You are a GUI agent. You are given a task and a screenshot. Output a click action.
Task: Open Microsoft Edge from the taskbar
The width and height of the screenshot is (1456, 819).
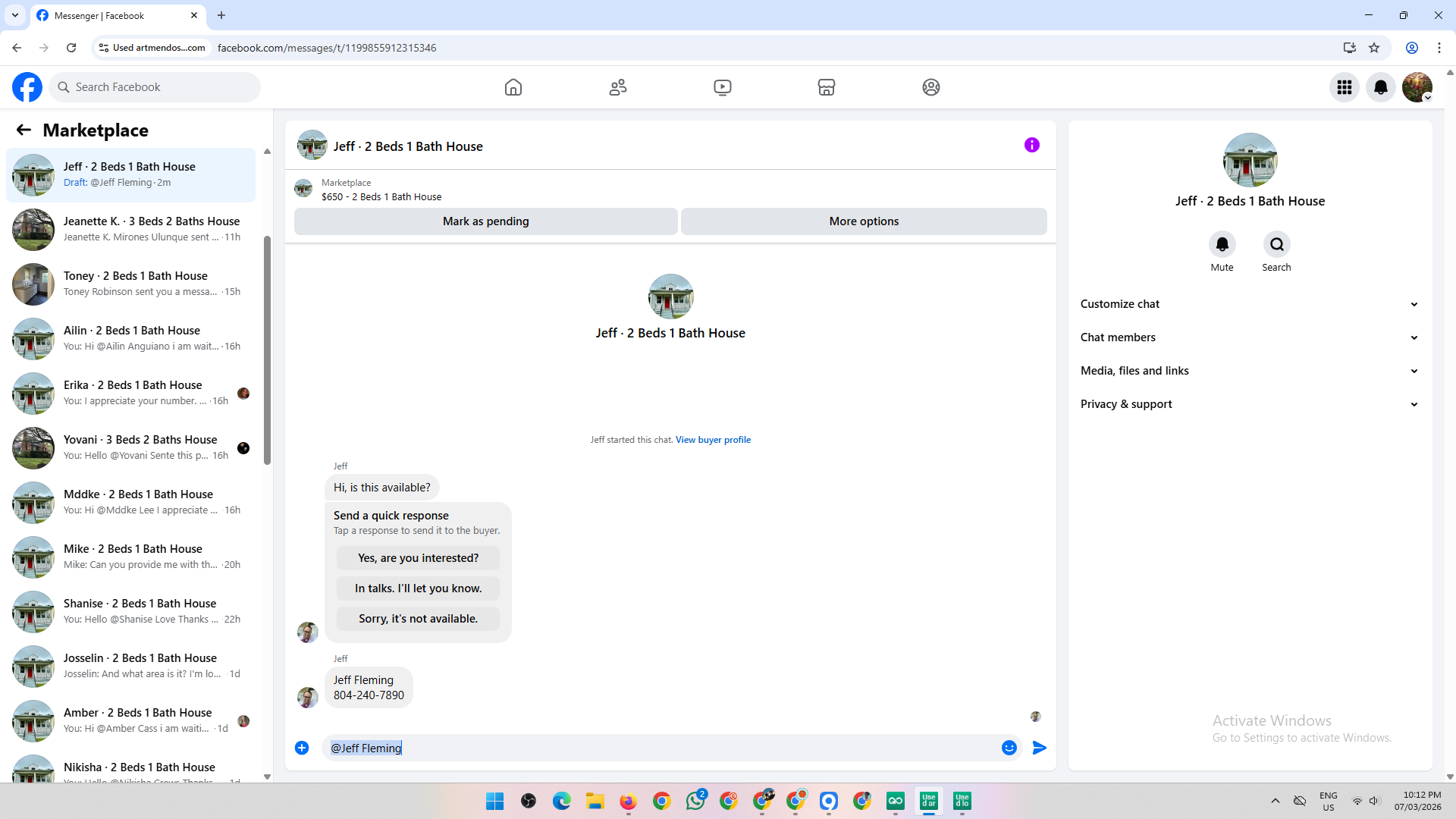(562, 801)
